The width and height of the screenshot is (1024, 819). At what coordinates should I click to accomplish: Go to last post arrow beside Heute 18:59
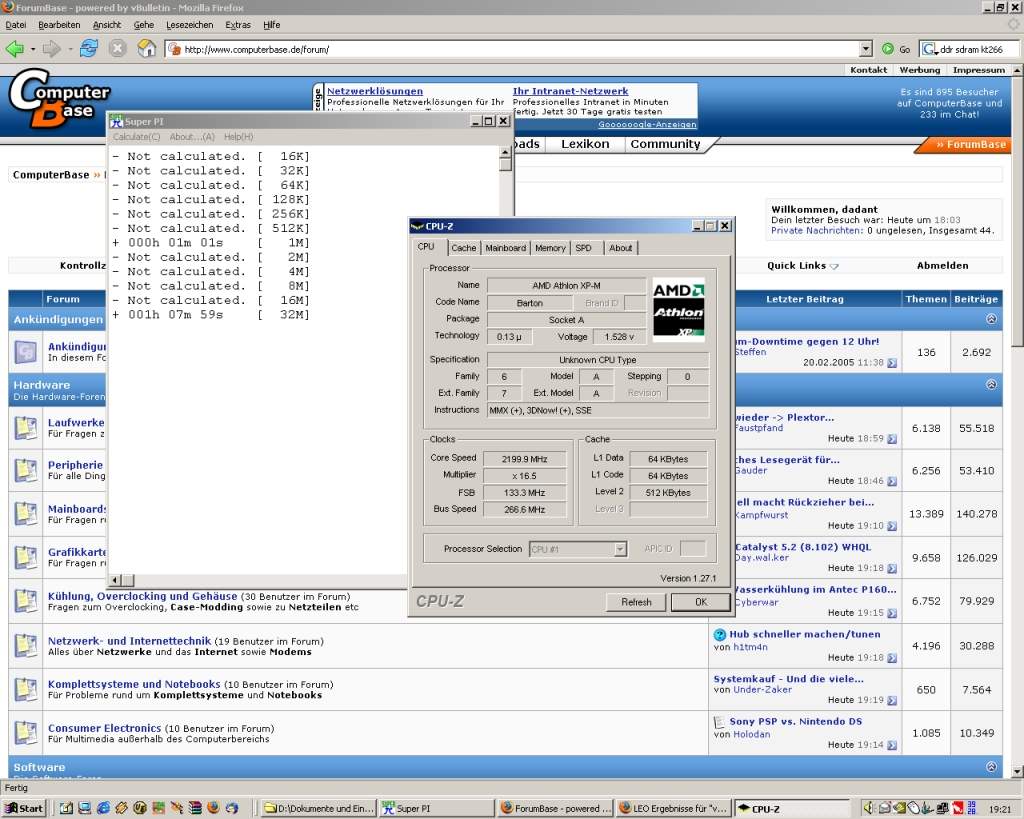[892, 439]
